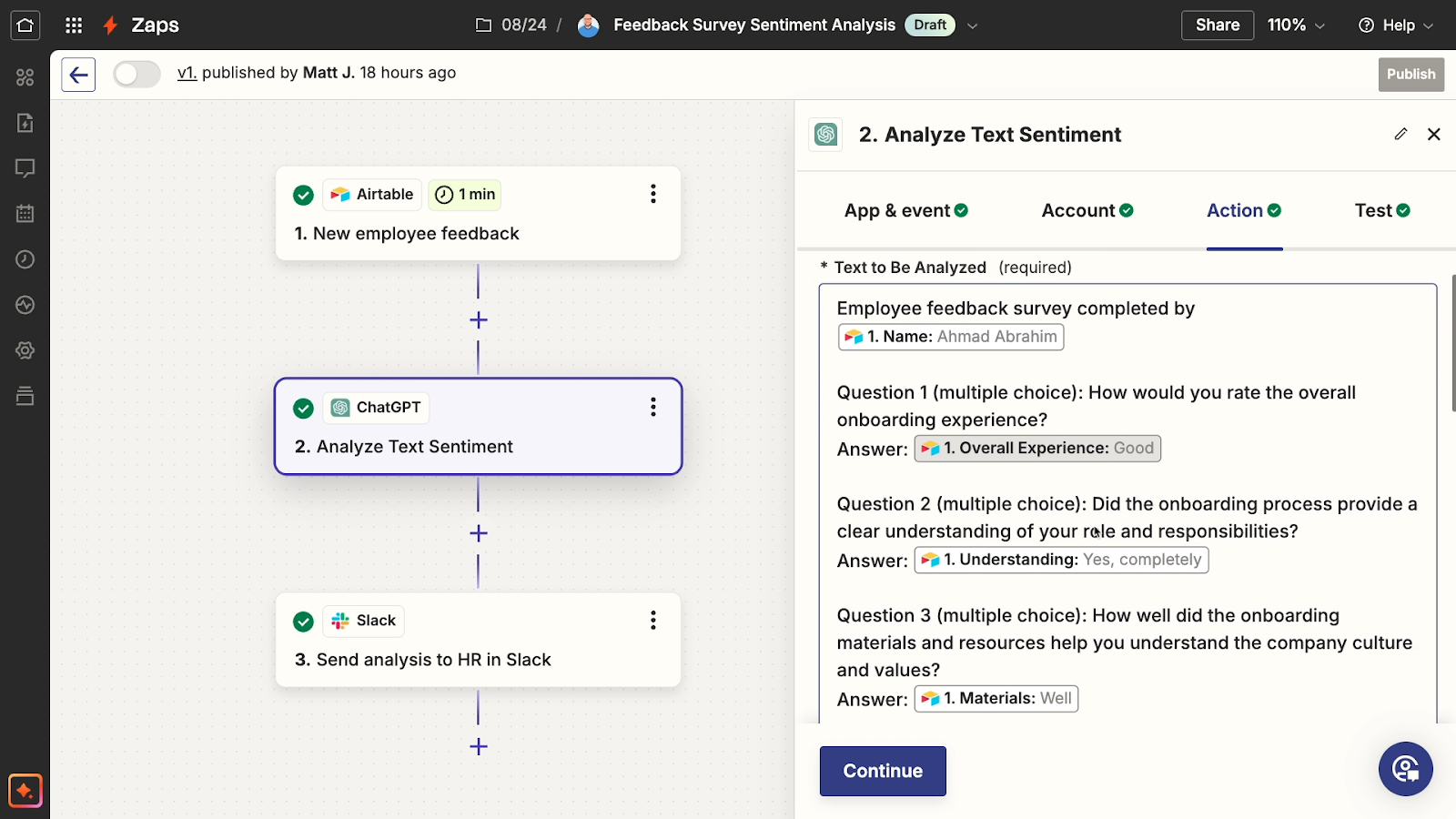
Task: Click the green check on Airtable step
Action: (x=303, y=195)
